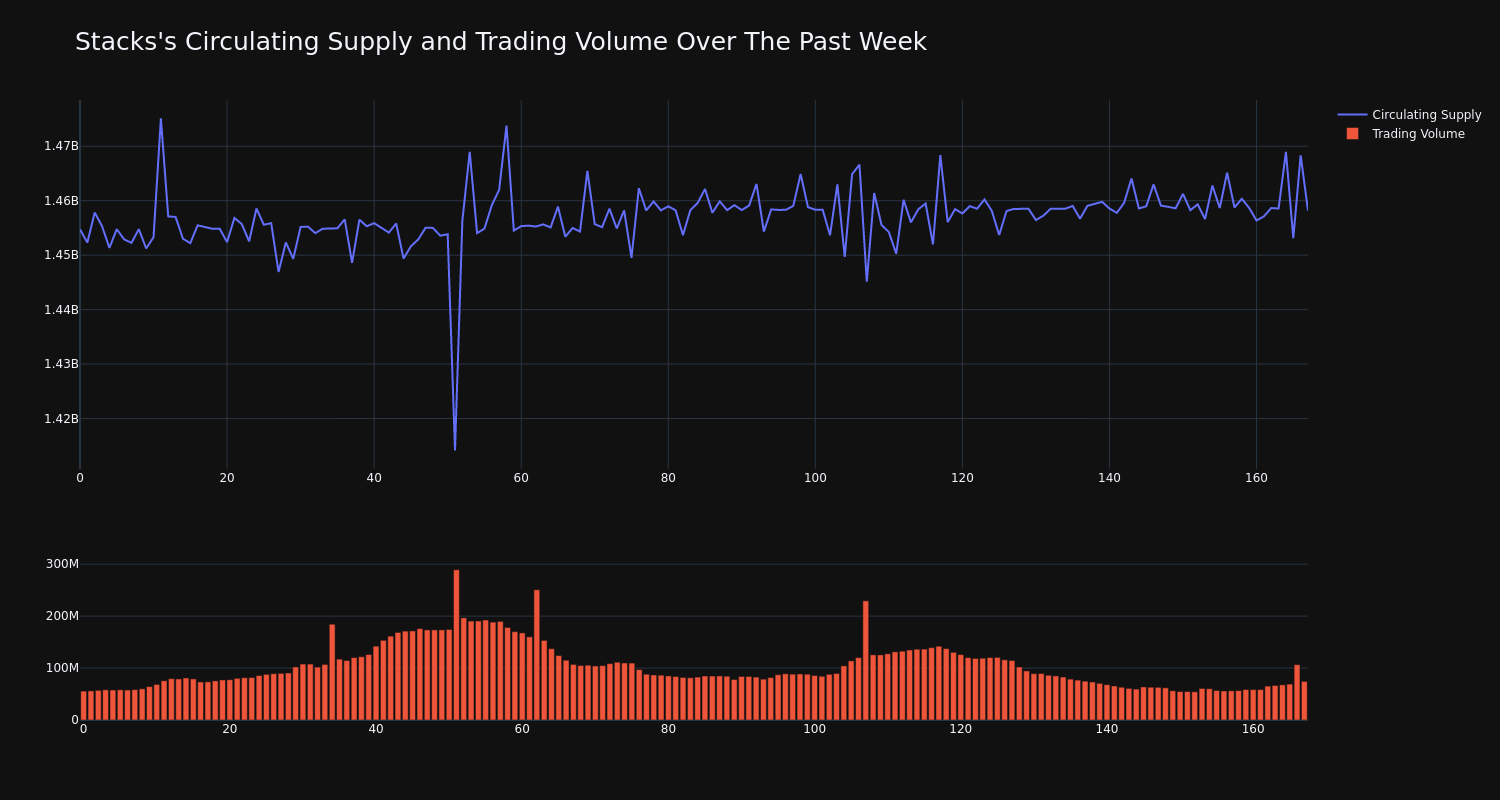Click the 200M volume axis label

(62, 616)
